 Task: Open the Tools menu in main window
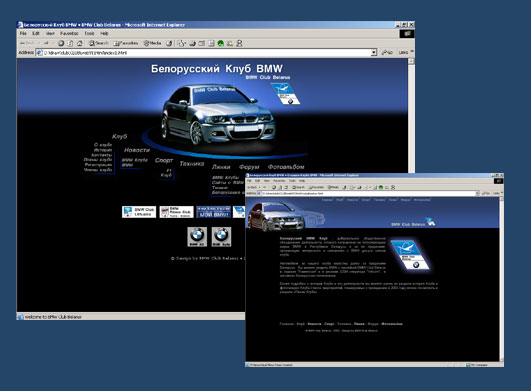(89, 33)
